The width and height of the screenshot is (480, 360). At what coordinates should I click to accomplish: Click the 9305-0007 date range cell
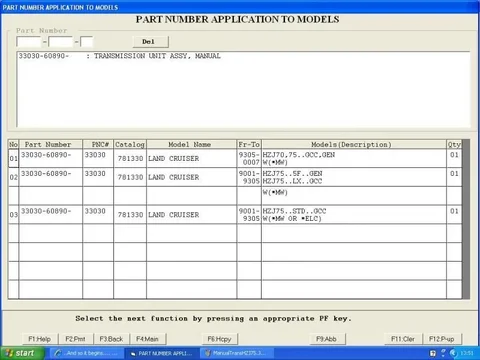click(249, 158)
